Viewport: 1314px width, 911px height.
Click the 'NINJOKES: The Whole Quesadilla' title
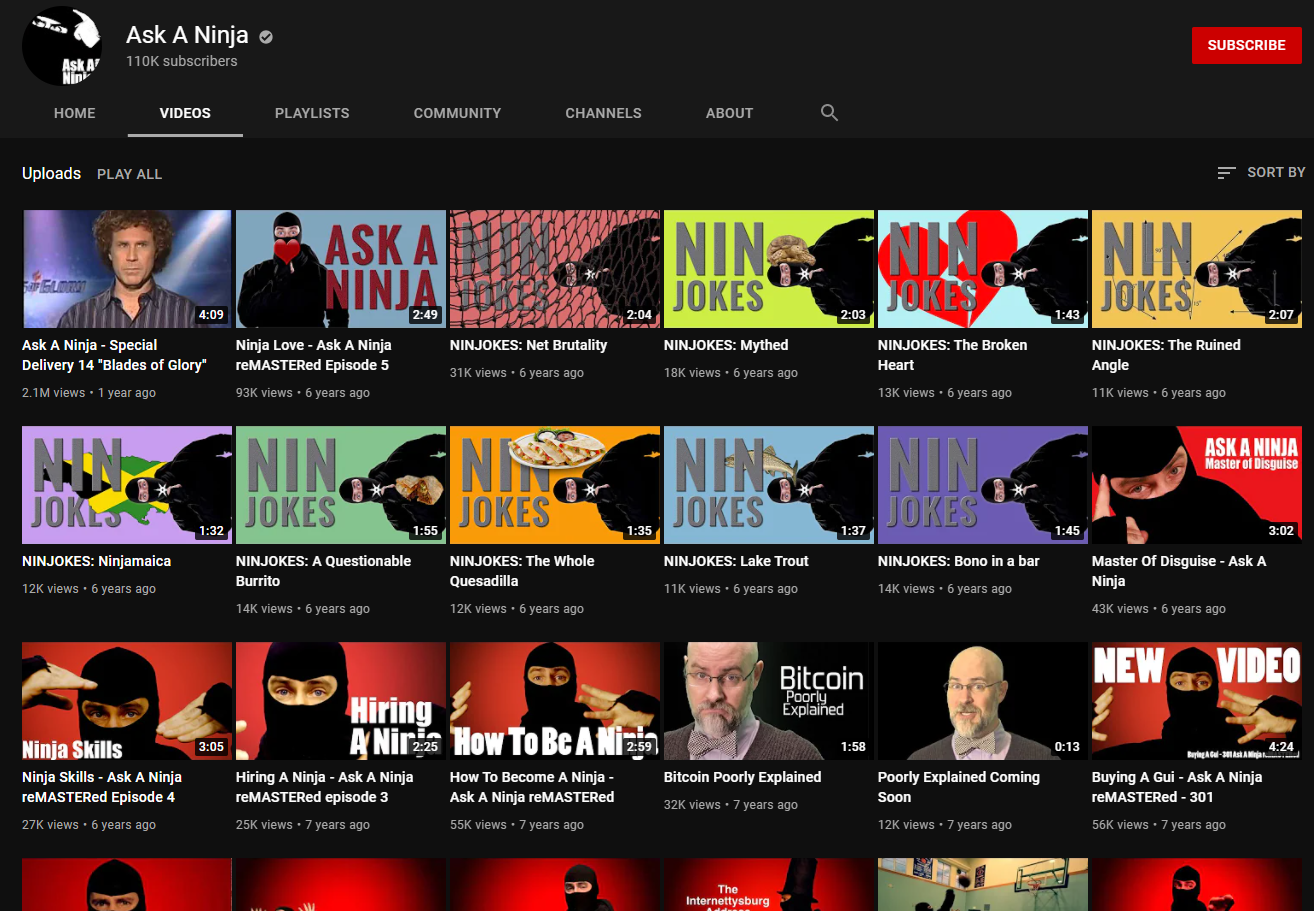click(x=522, y=571)
